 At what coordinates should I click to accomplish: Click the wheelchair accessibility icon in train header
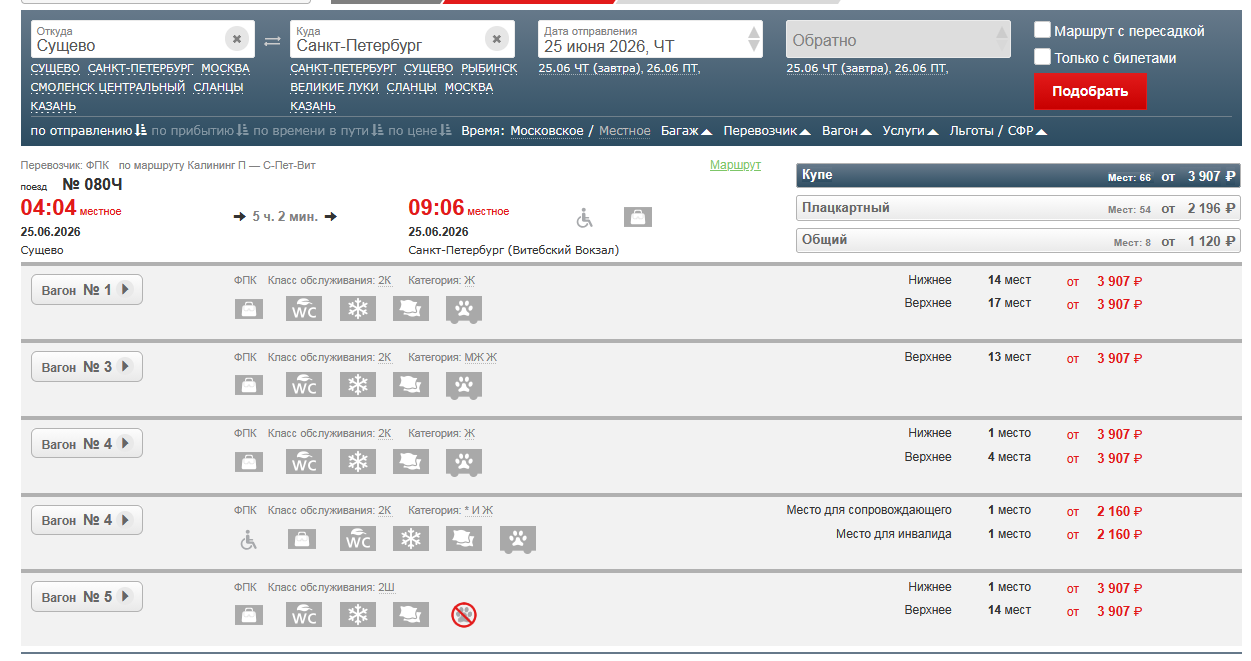[586, 217]
